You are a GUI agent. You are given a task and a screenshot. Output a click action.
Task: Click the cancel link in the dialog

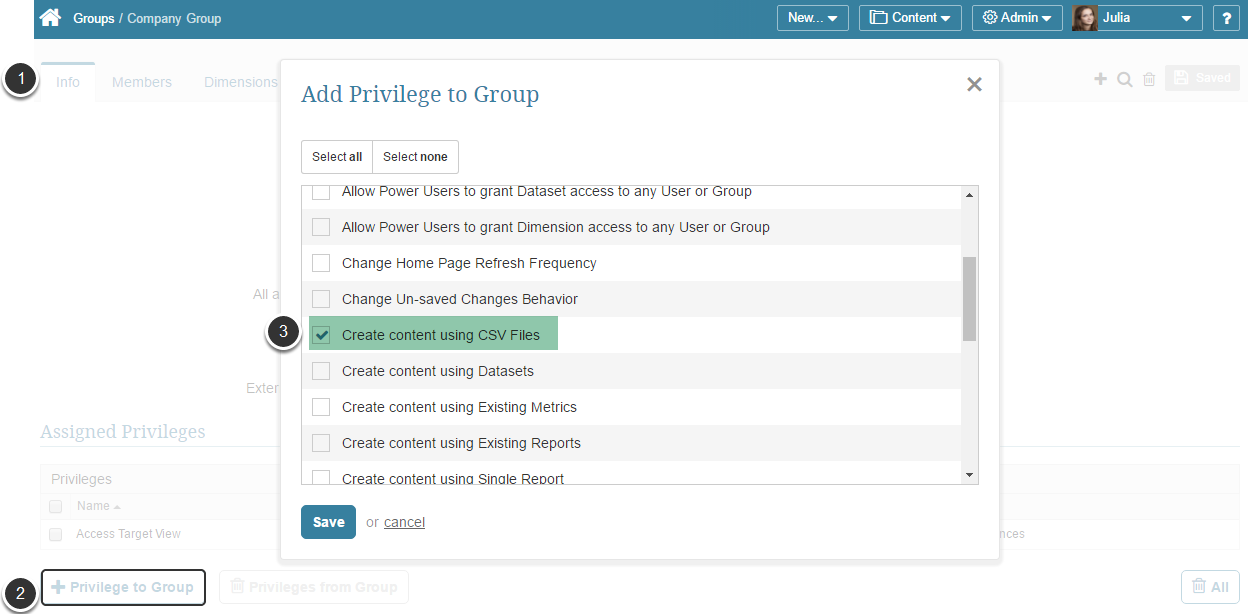point(404,521)
